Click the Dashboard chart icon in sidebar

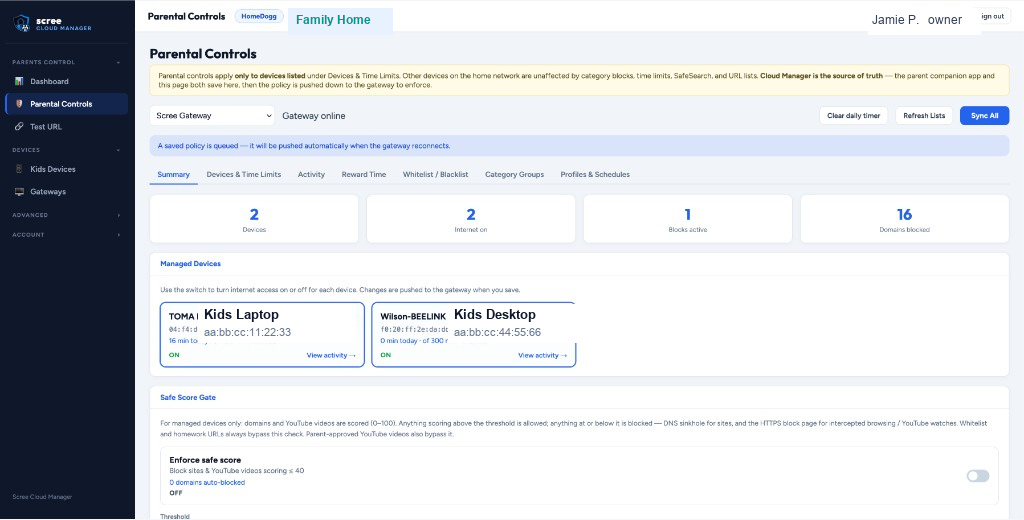pyautogui.click(x=19, y=82)
